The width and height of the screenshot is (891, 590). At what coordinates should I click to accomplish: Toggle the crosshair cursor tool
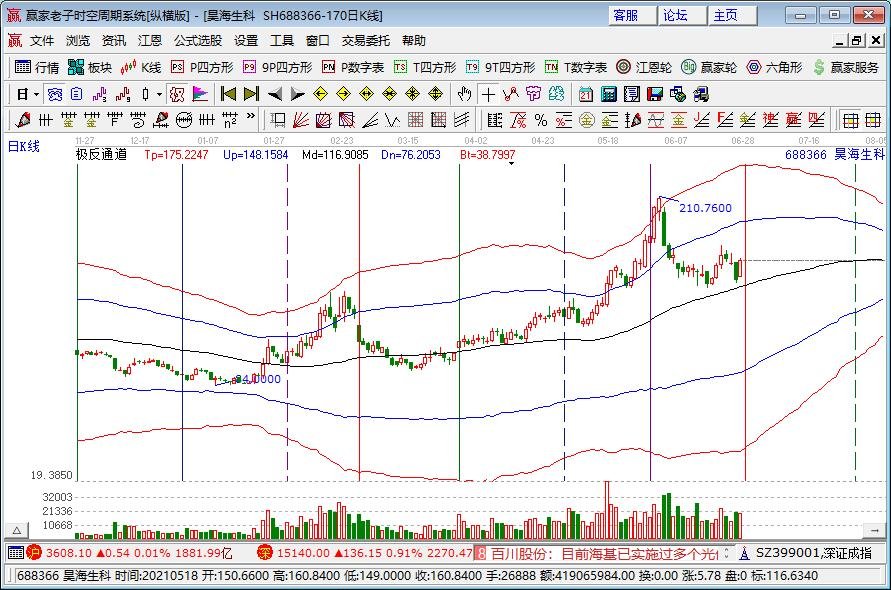point(488,94)
